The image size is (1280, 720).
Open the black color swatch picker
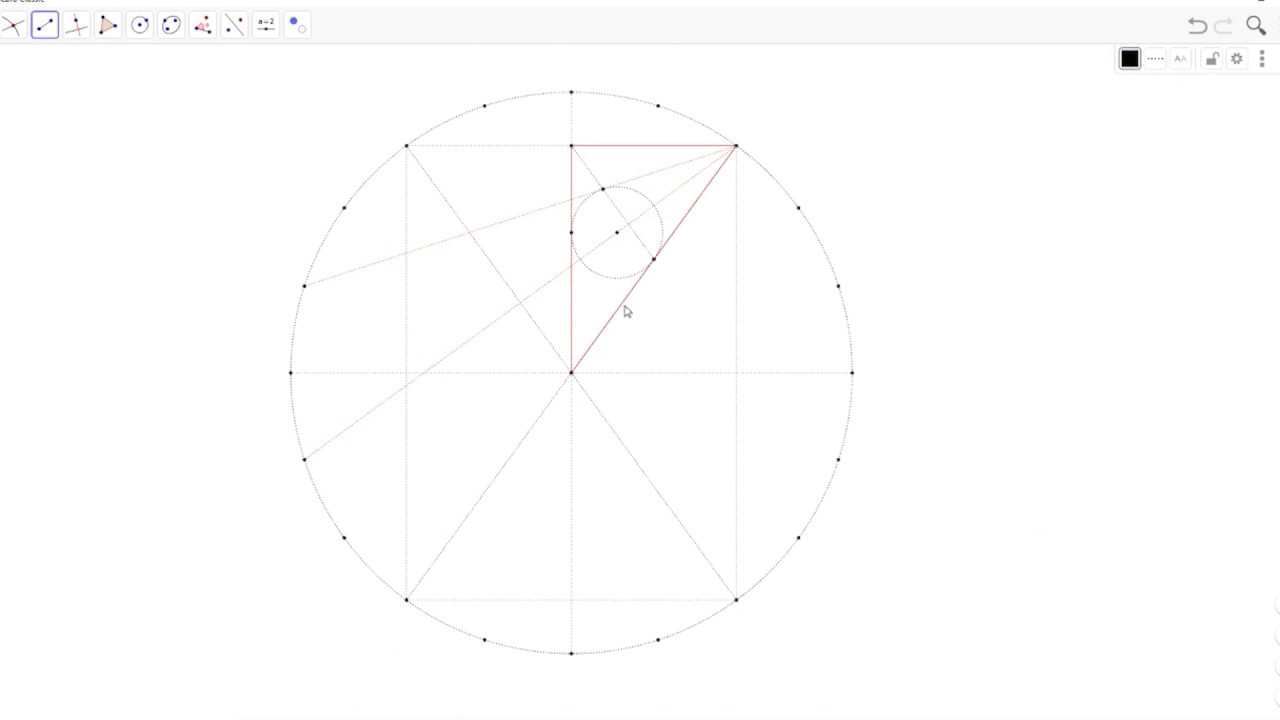click(1130, 59)
